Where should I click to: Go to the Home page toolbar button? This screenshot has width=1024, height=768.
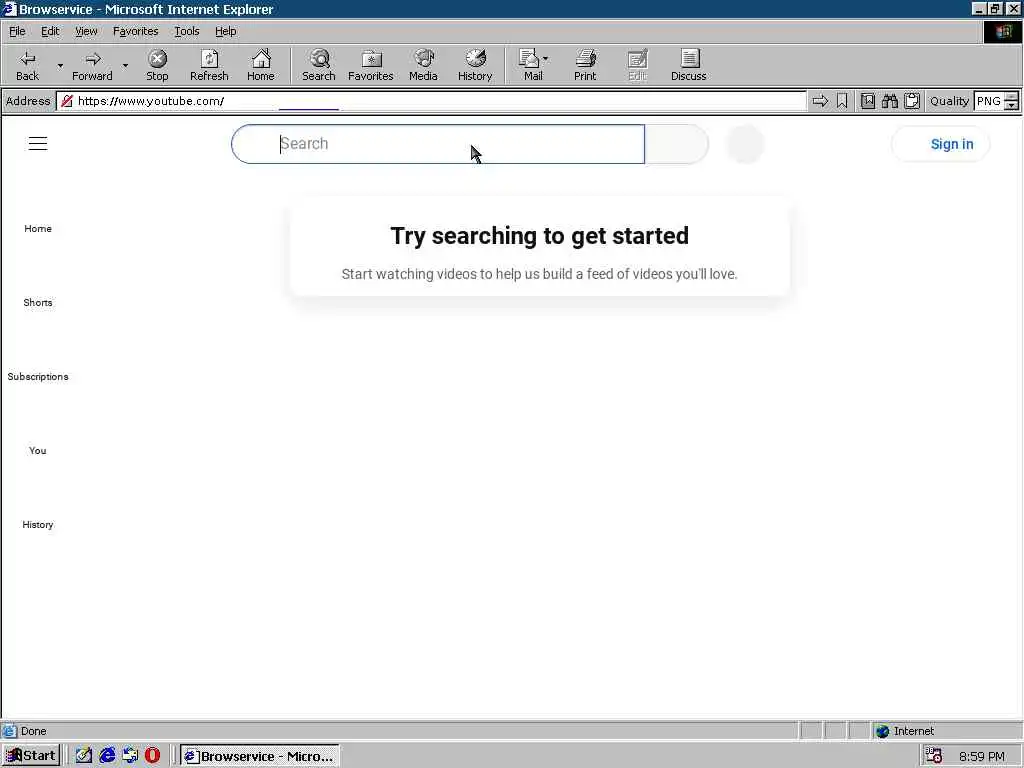(261, 65)
